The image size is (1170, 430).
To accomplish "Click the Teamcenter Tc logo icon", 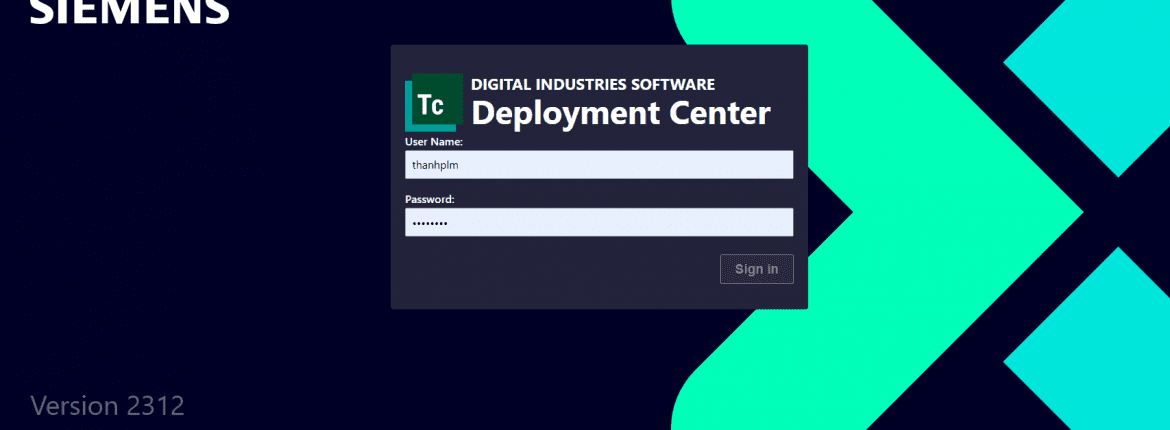I will 434,103.
